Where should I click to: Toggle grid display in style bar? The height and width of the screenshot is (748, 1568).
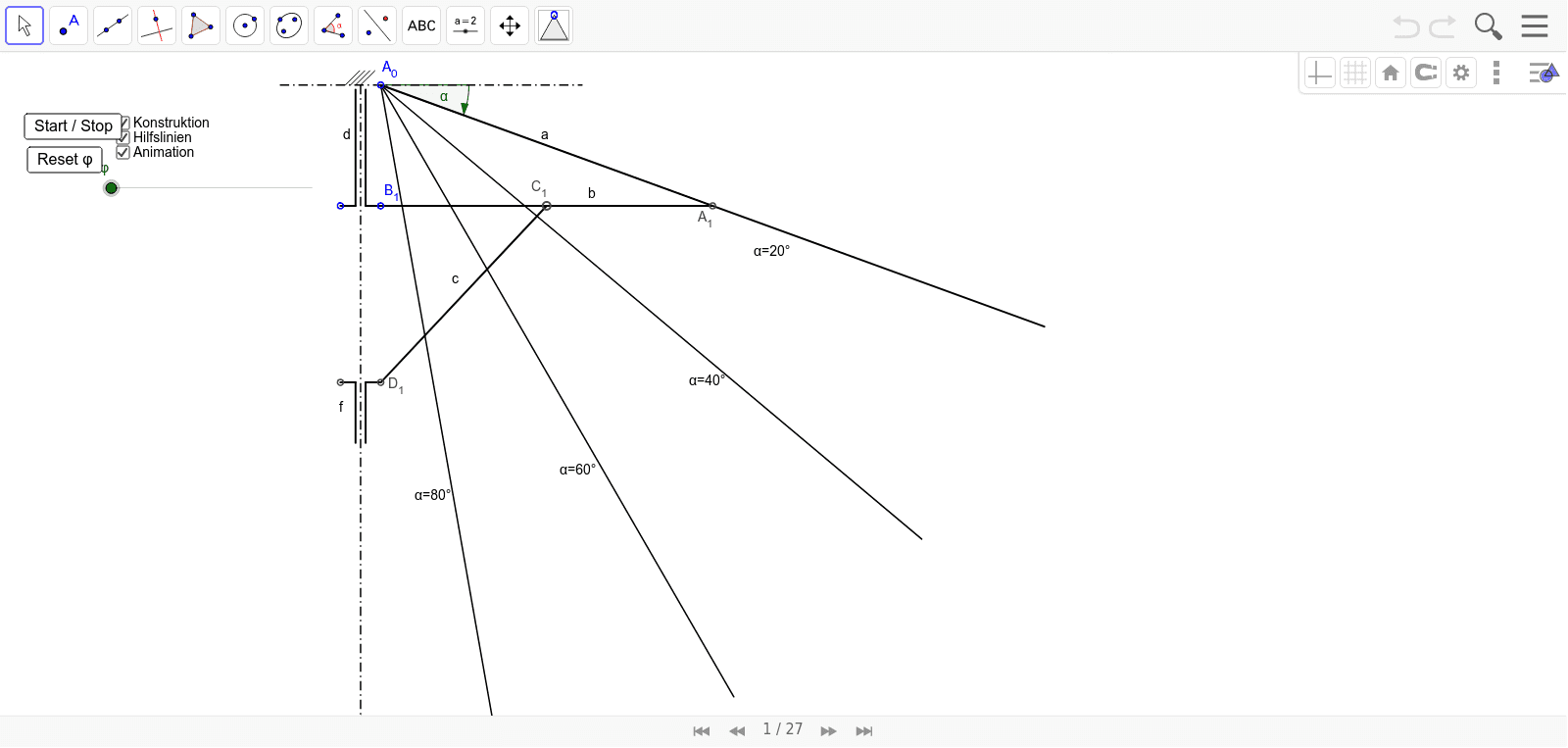1355,73
